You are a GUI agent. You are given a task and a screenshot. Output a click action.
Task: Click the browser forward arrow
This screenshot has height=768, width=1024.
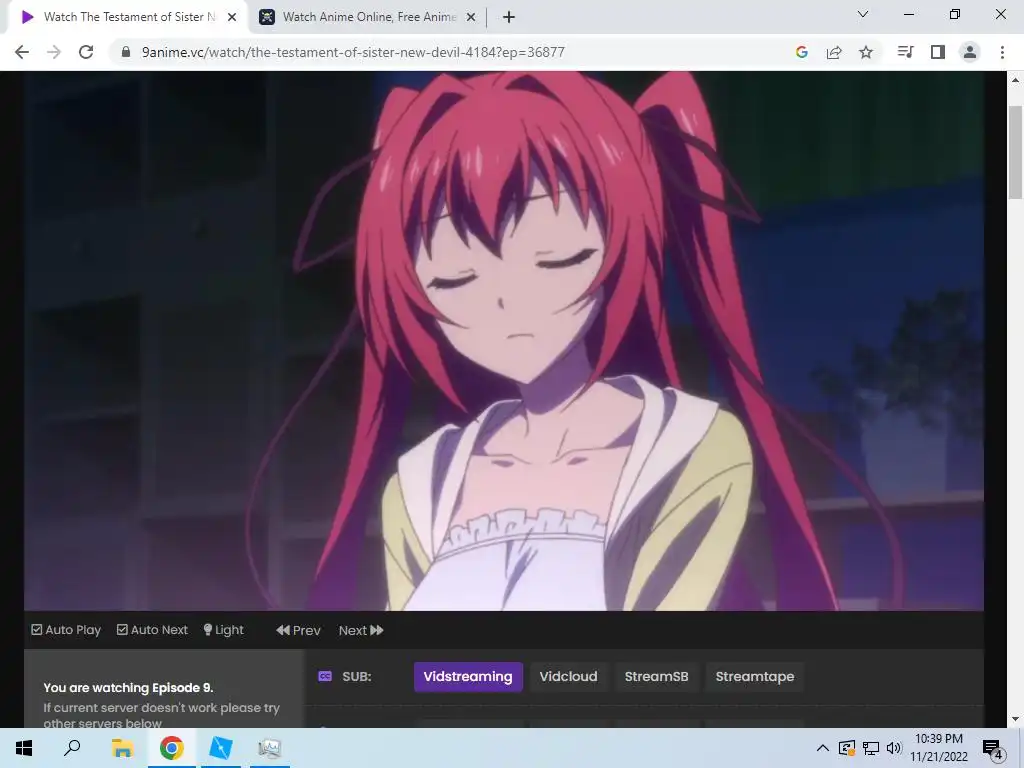(54, 52)
